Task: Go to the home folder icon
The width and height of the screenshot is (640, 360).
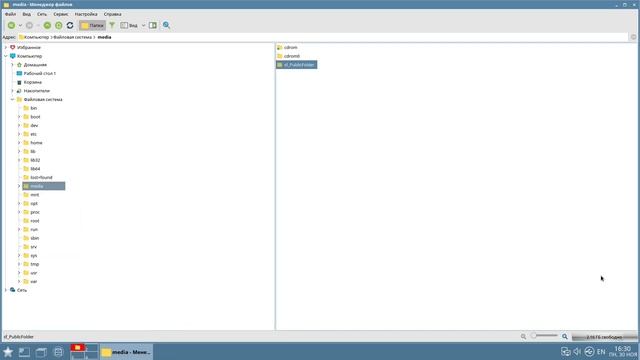Action: 59,25
